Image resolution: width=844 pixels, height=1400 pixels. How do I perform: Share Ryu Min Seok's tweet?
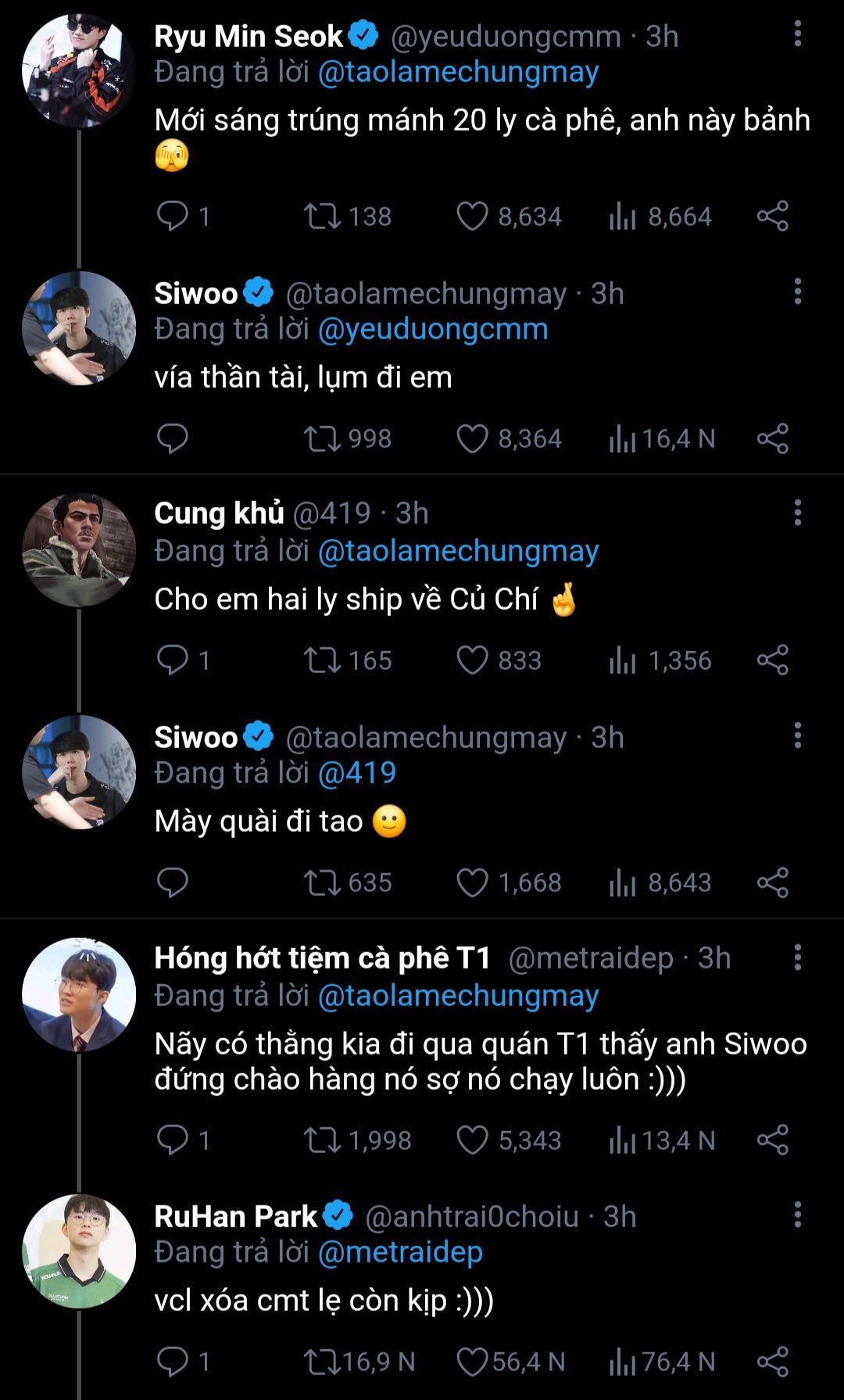click(772, 217)
